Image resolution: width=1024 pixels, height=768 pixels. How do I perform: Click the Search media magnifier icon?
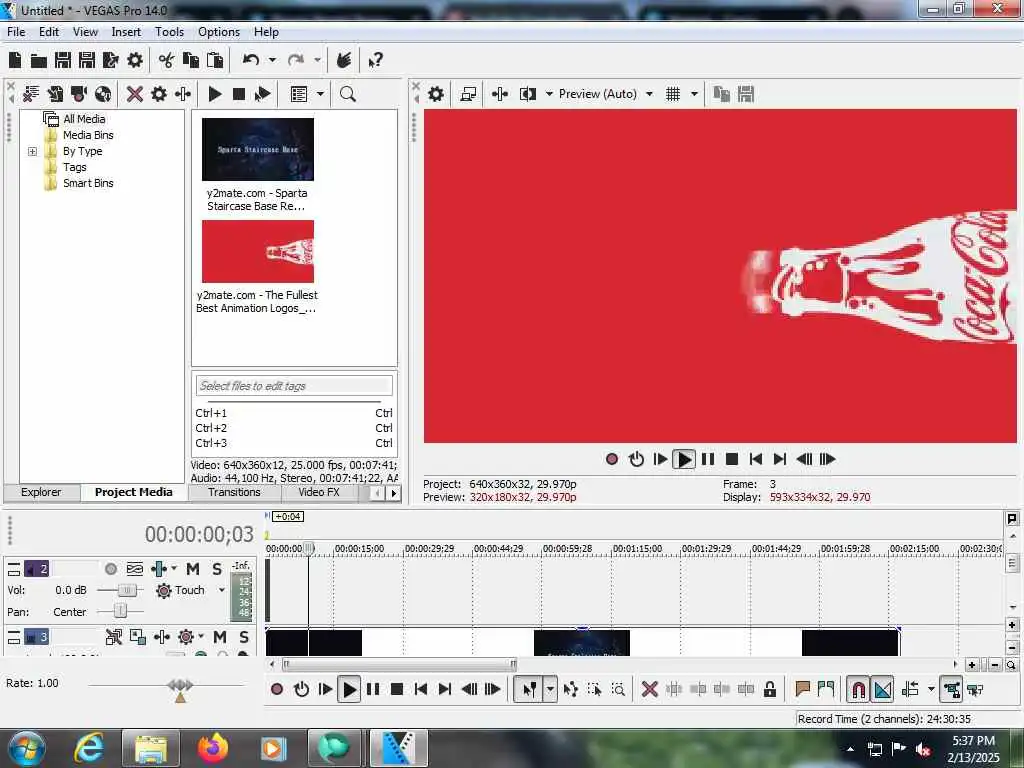(x=348, y=94)
